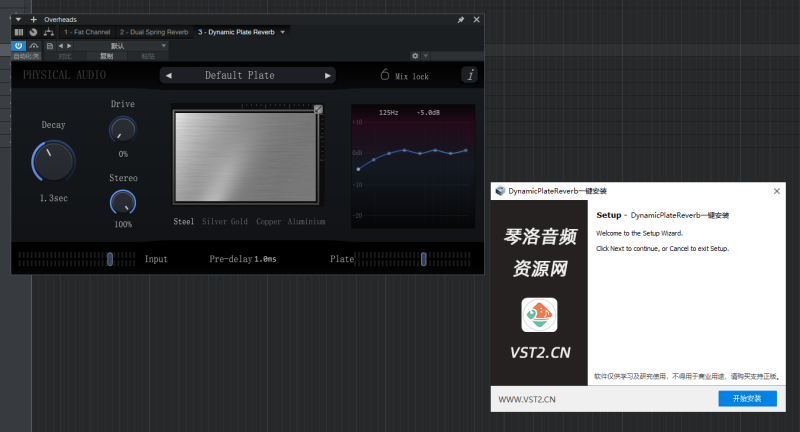The width and height of the screenshot is (800, 432).
Task: Select Gold plate material
Action: tap(239, 221)
